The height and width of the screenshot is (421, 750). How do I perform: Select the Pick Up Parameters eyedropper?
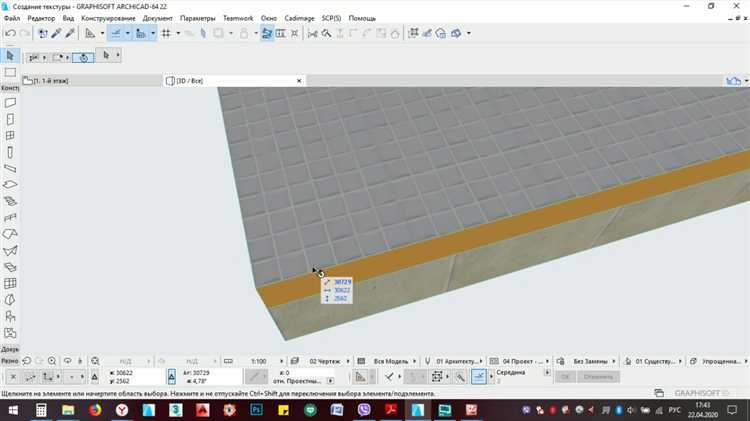tap(56, 33)
